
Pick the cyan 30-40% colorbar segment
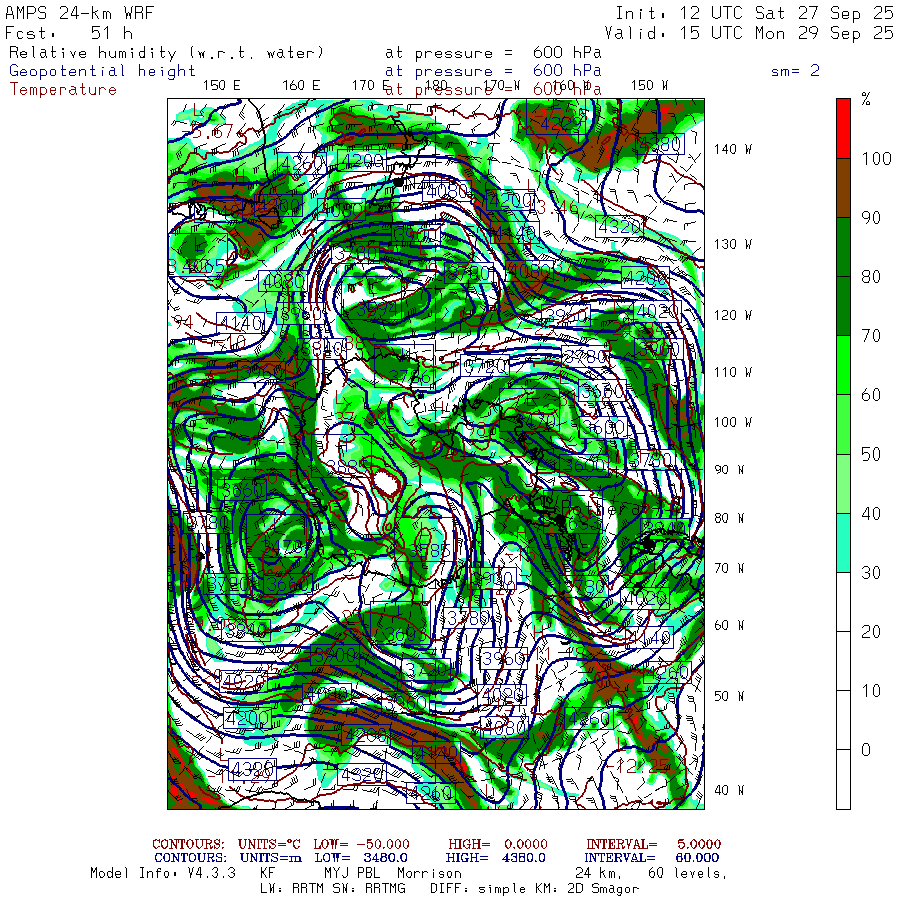pos(843,542)
